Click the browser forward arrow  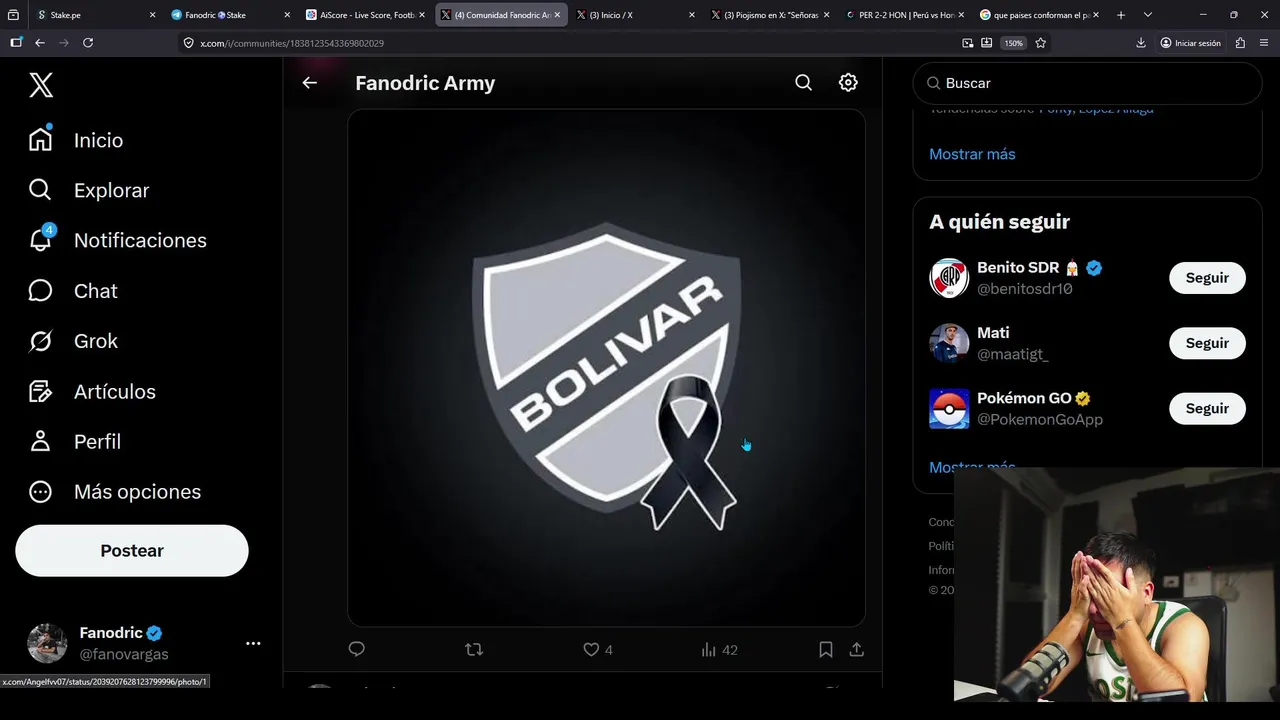tap(64, 43)
